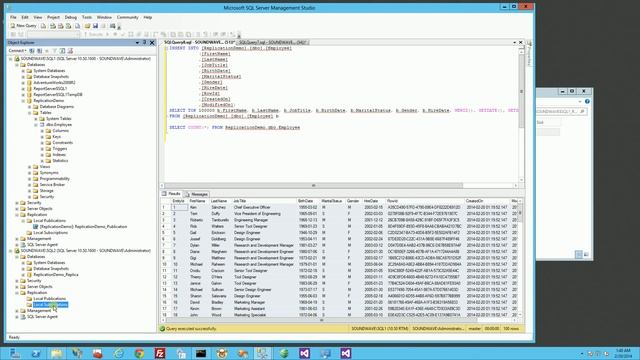Screen dimensions: 640x360
Task: Close the Object Explorer panel
Action: pyautogui.click(x=152, y=42)
